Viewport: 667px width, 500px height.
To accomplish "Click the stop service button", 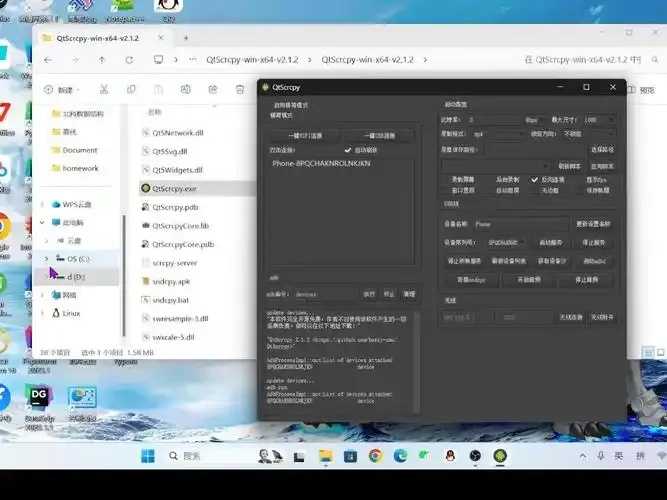I will pyautogui.click(x=593, y=243).
